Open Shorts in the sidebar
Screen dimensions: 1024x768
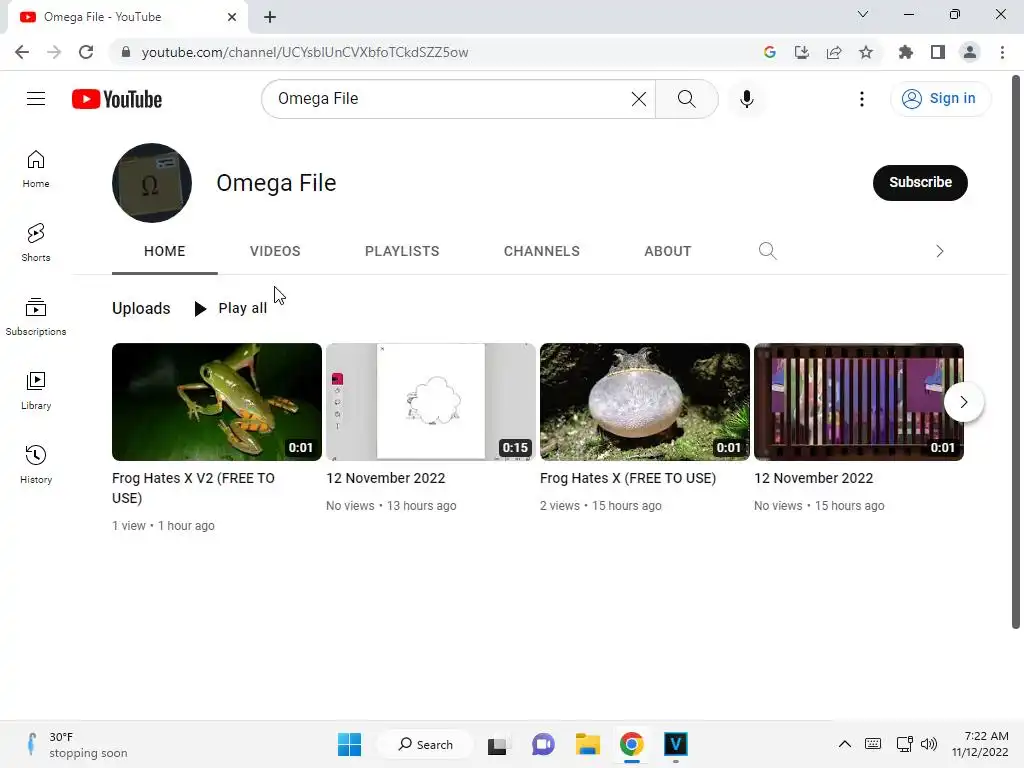(36, 242)
